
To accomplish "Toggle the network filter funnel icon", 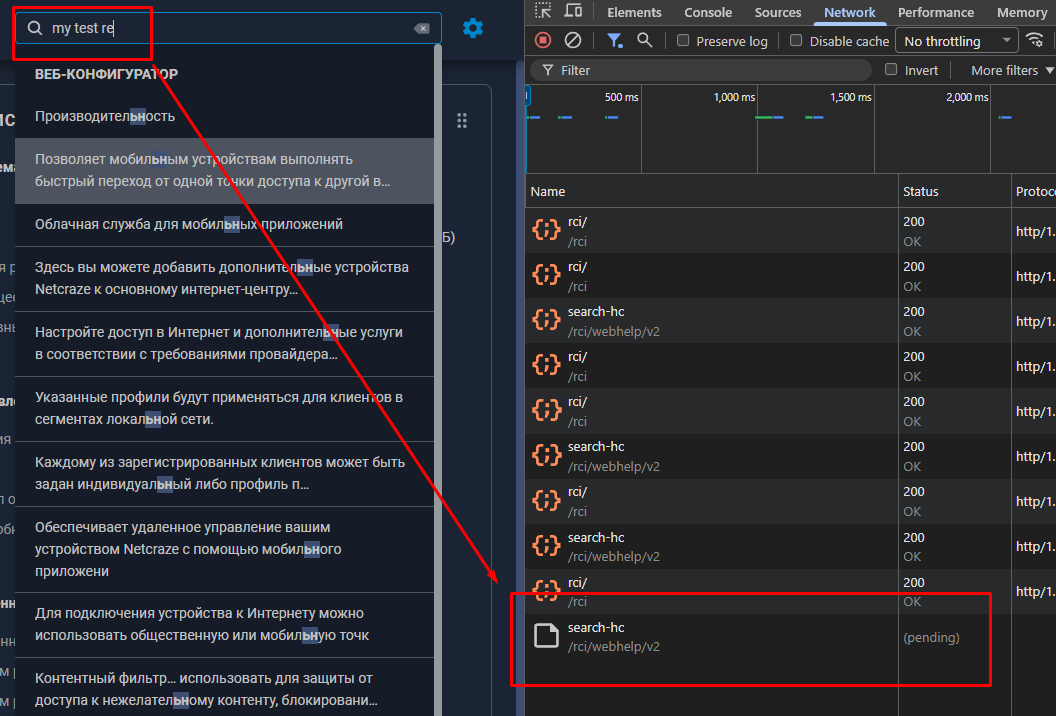I will (615, 40).
